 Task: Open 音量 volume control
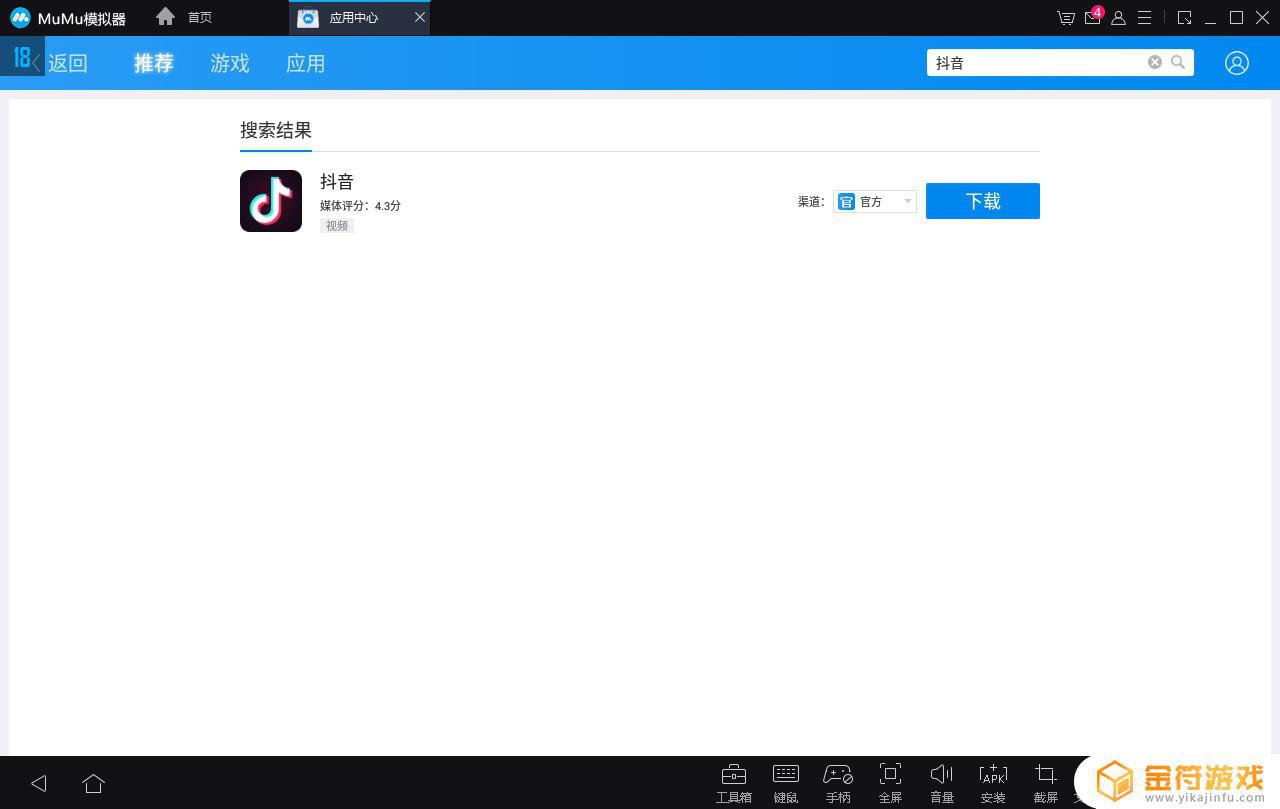pyautogui.click(x=942, y=783)
